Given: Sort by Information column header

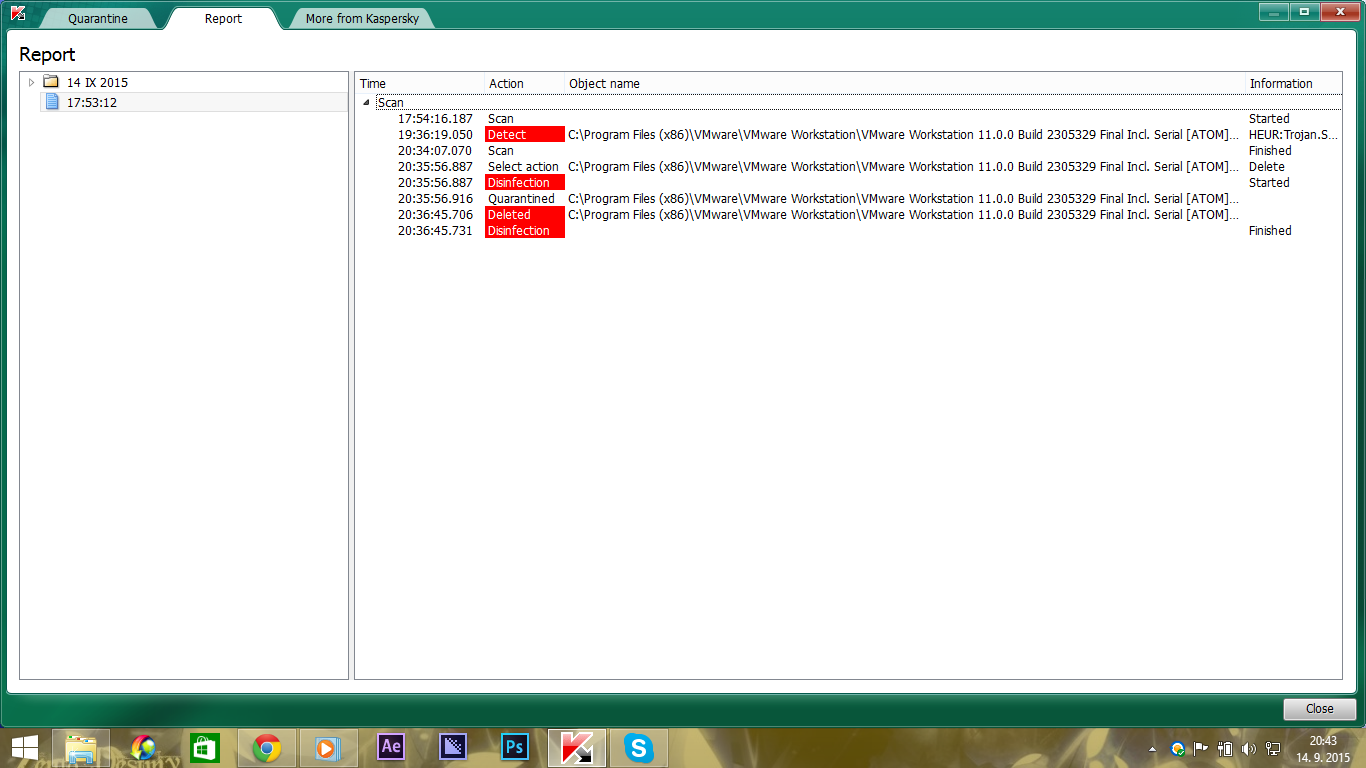Looking at the screenshot, I should click(x=1294, y=83).
